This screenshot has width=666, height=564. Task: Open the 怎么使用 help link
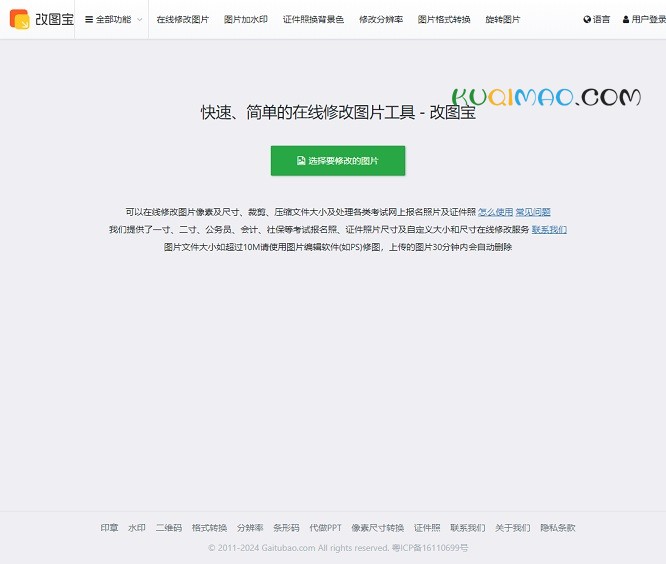click(x=496, y=212)
